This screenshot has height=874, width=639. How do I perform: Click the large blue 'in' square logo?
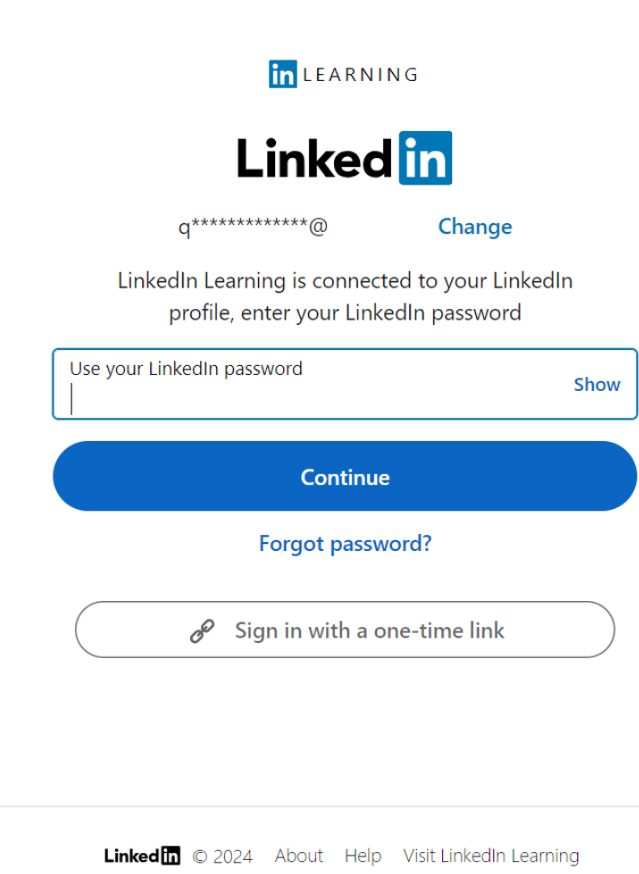click(x=425, y=158)
